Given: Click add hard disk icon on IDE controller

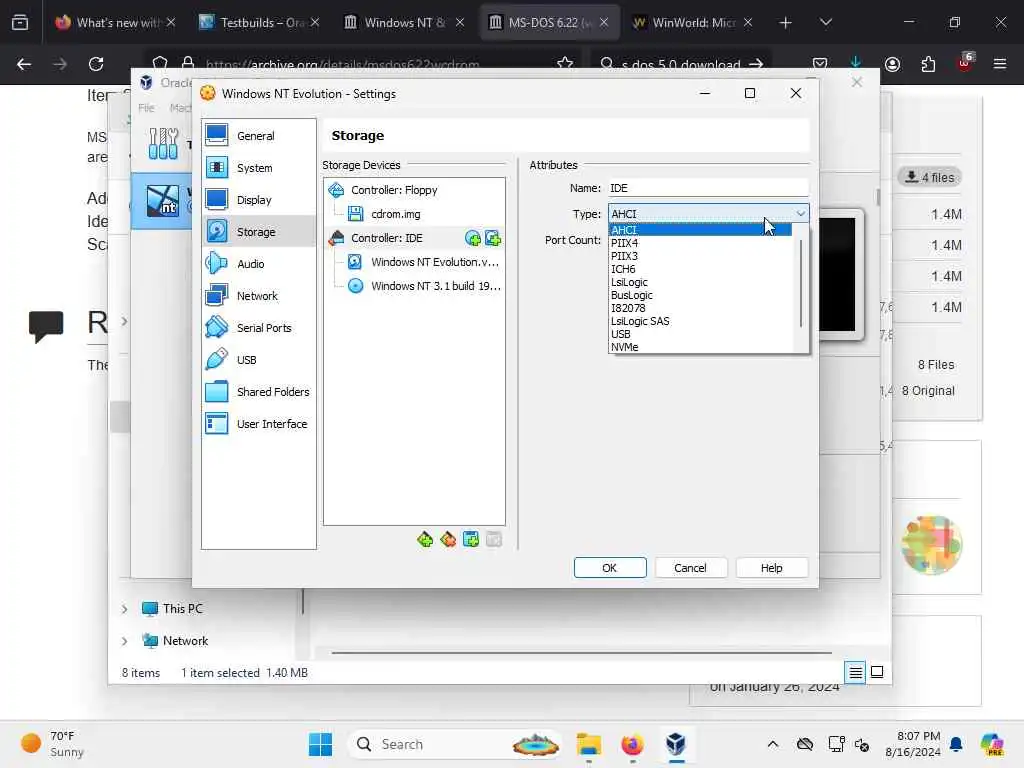Looking at the screenshot, I should coord(493,238).
